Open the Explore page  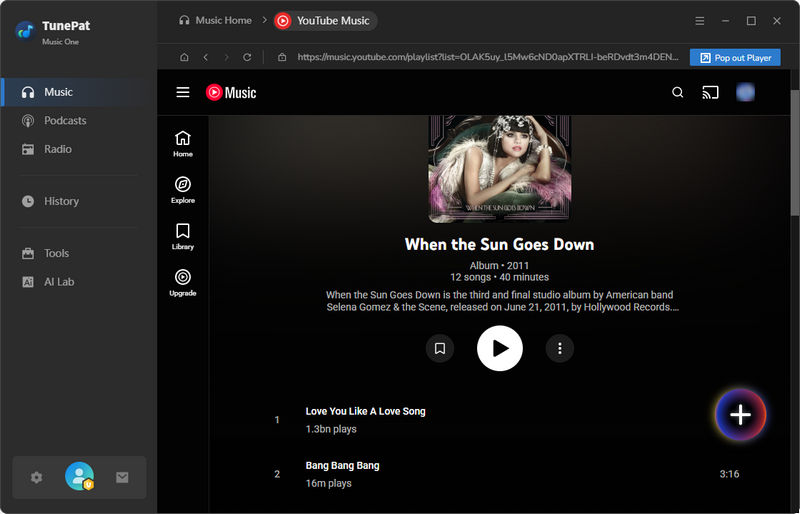(183, 190)
